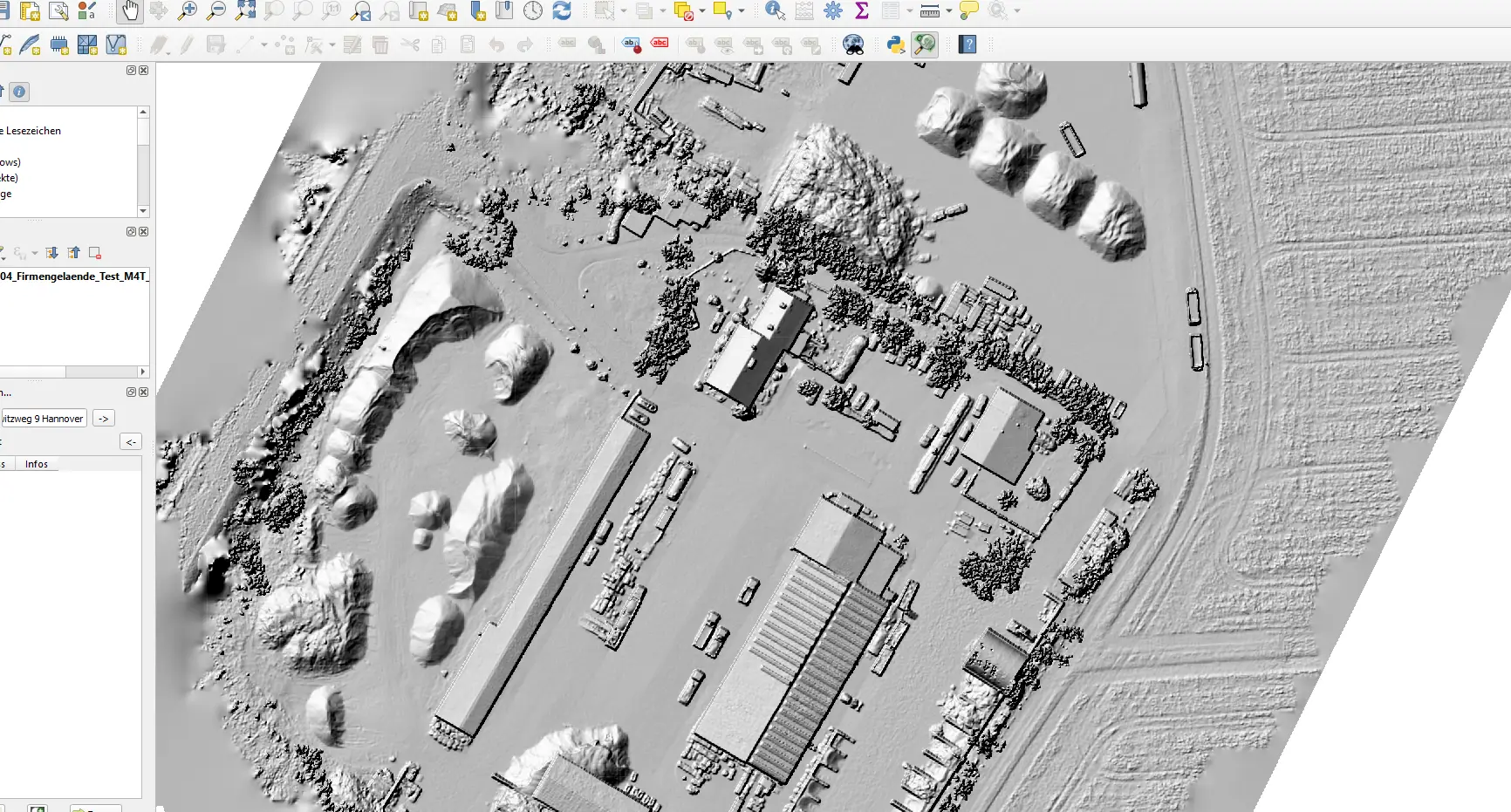Select the Pan Map hand tool
This screenshot has width=1511, height=812.
(x=130, y=11)
